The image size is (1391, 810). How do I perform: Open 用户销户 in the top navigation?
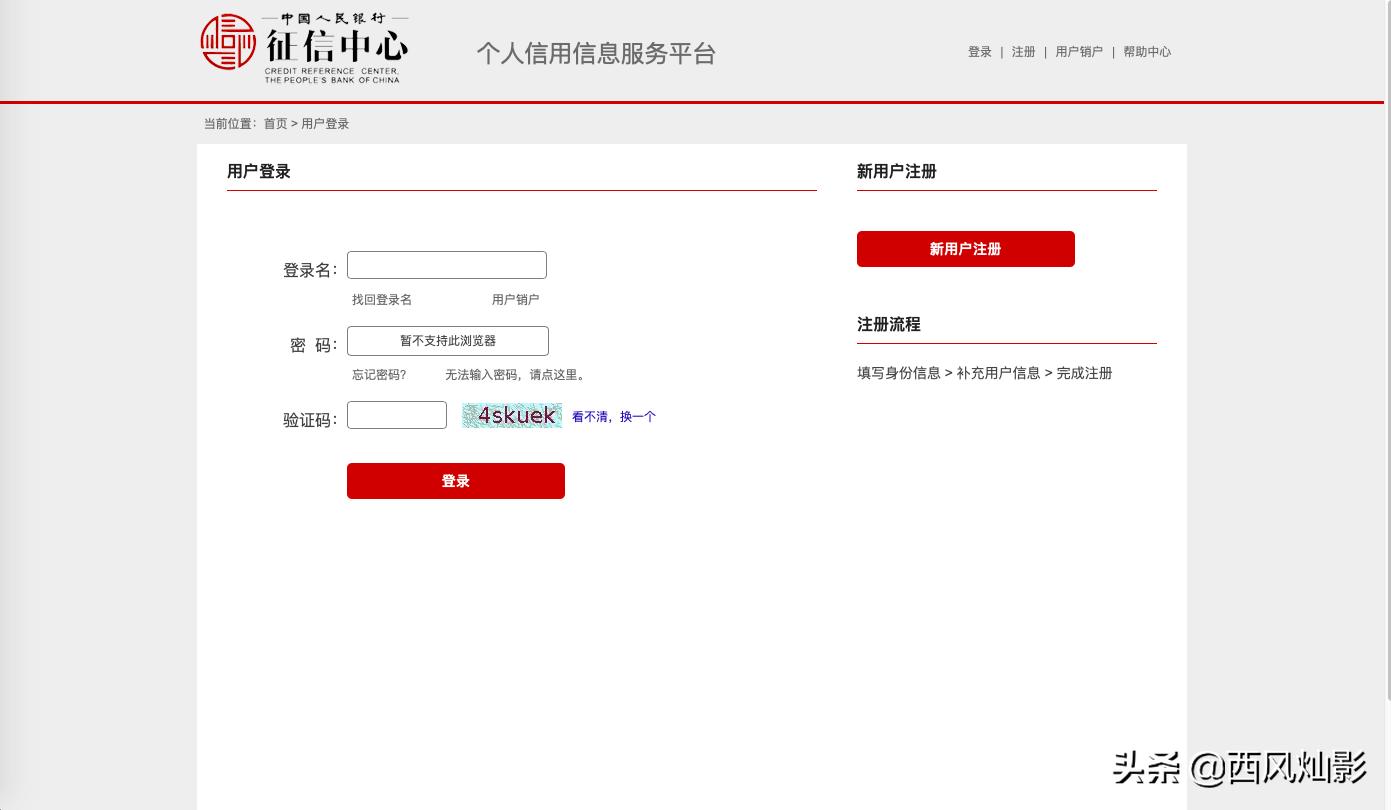1079,51
